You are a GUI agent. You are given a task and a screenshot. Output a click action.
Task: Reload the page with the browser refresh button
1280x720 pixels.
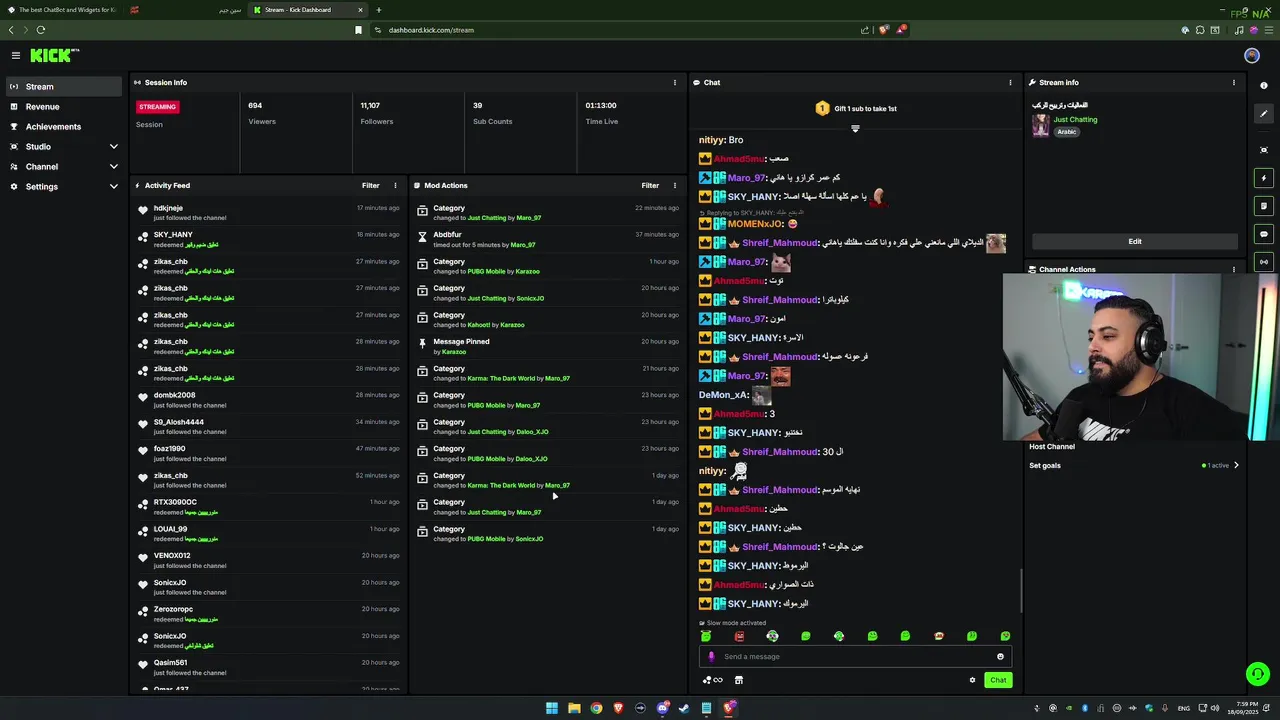coord(41,30)
